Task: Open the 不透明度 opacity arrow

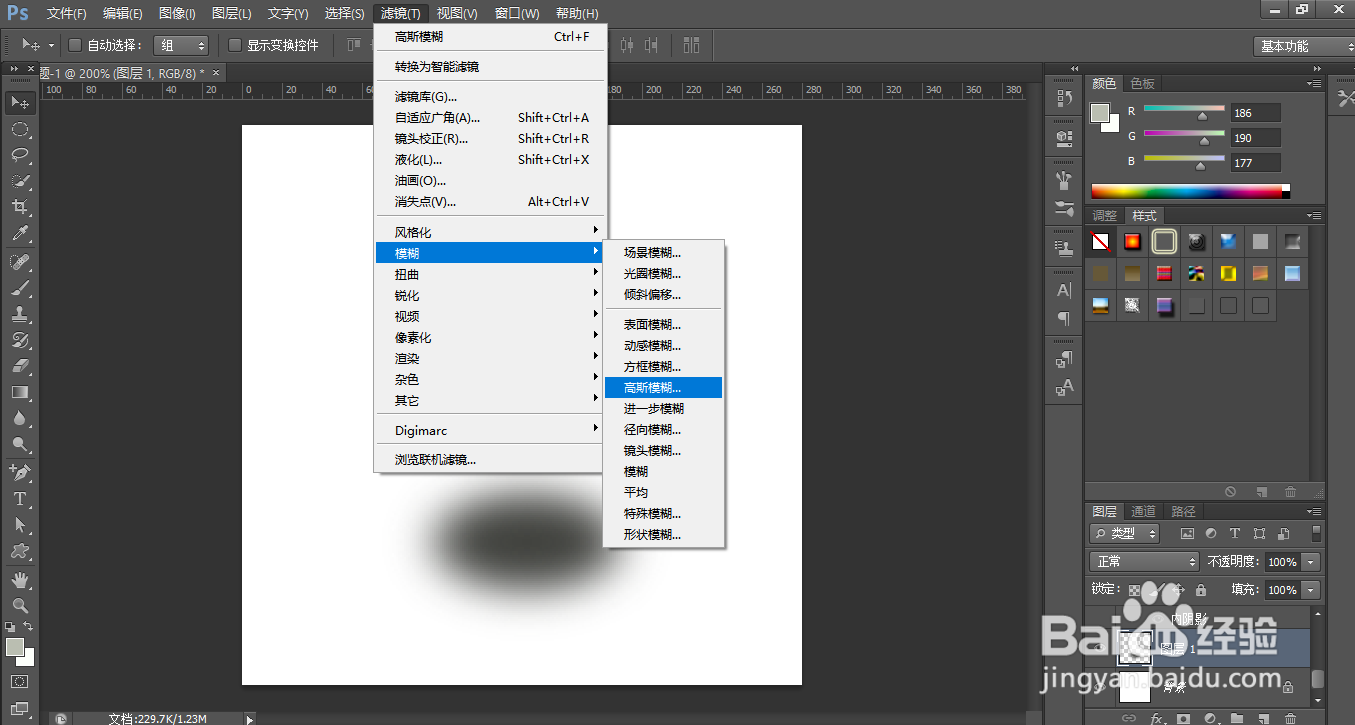Action: [1312, 562]
